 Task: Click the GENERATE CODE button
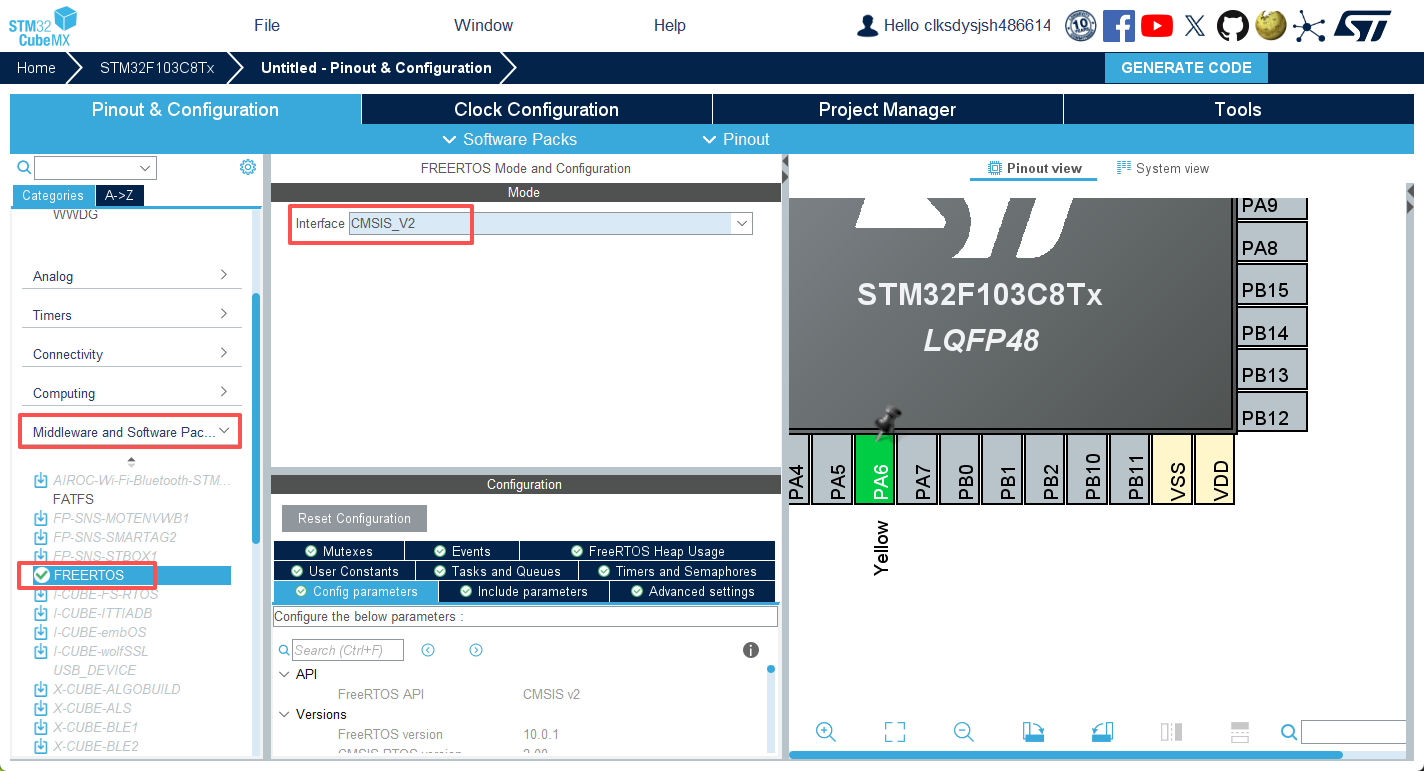[1186, 68]
